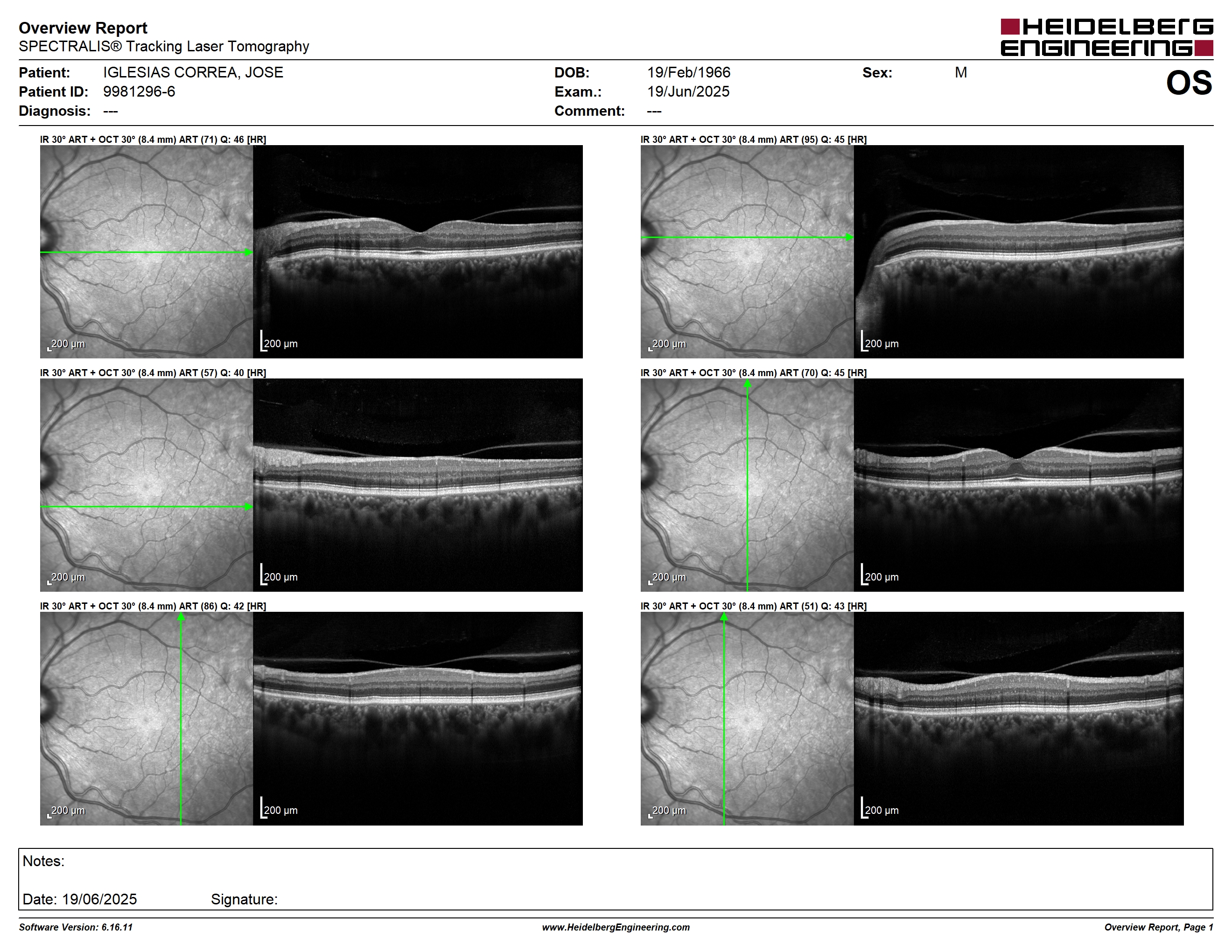This screenshot has height=952, width=1232.
Task: Open the IR fundus image with ART (51)
Action: (747, 719)
